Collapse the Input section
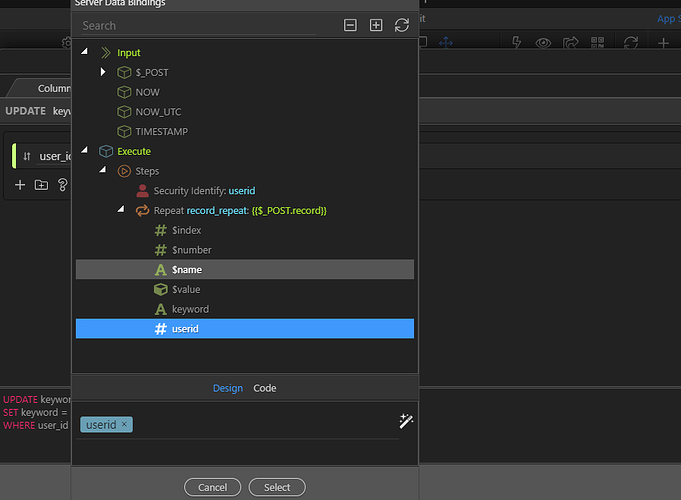Screen dimensions: 681x500 tap(86, 52)
